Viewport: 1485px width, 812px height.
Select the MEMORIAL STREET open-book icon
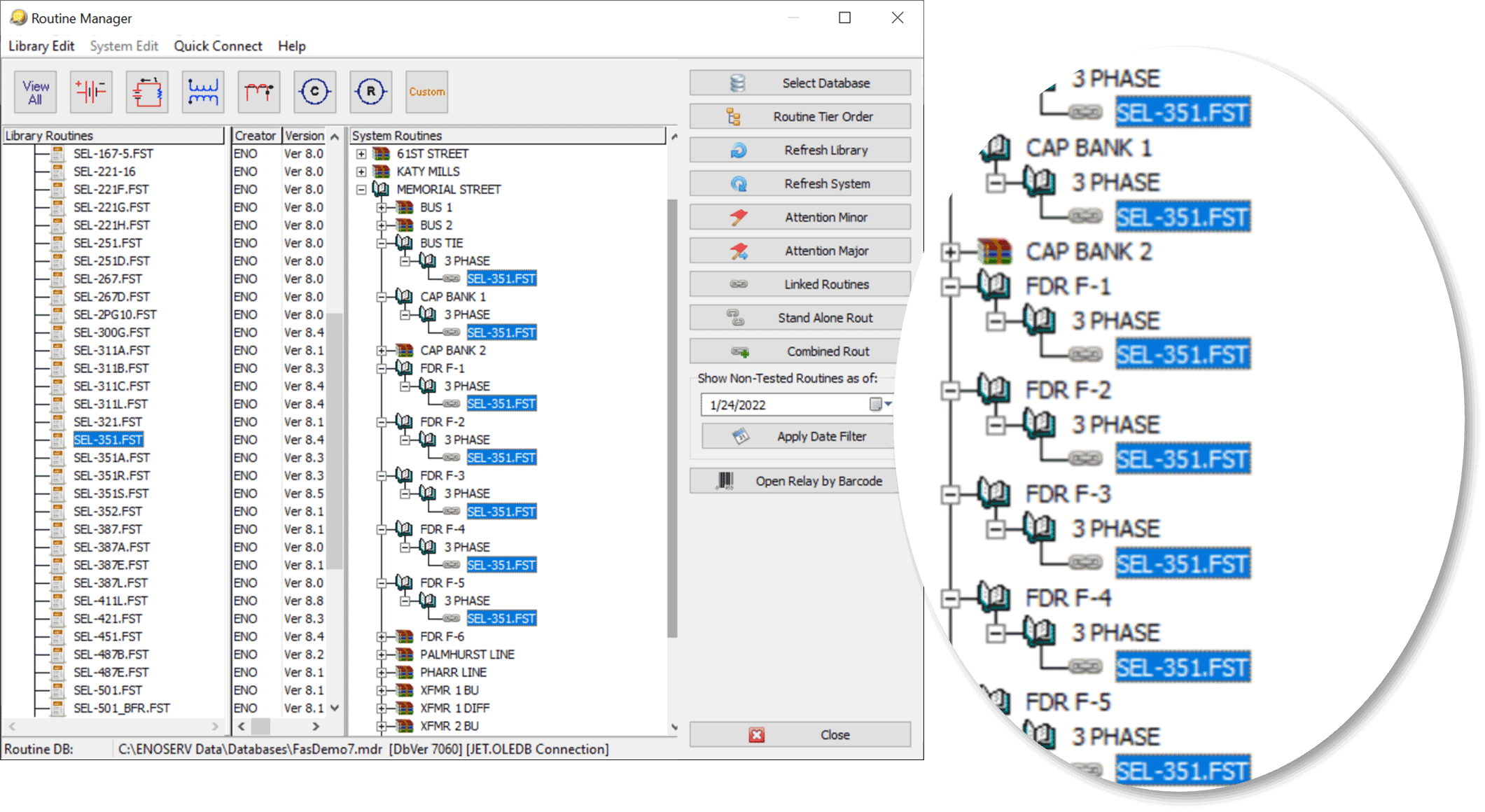click(x=382, y=189)
